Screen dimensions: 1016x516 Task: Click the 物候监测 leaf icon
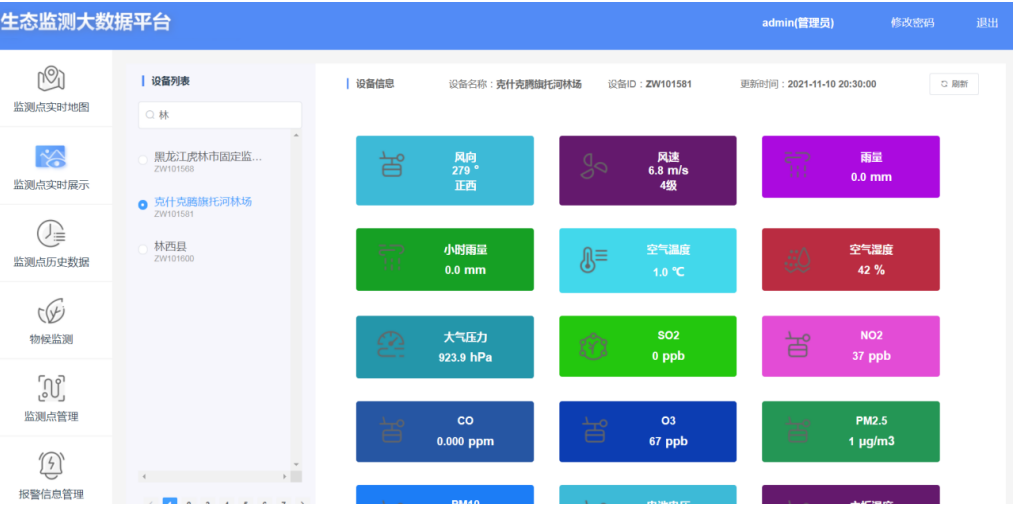(51, 311)
